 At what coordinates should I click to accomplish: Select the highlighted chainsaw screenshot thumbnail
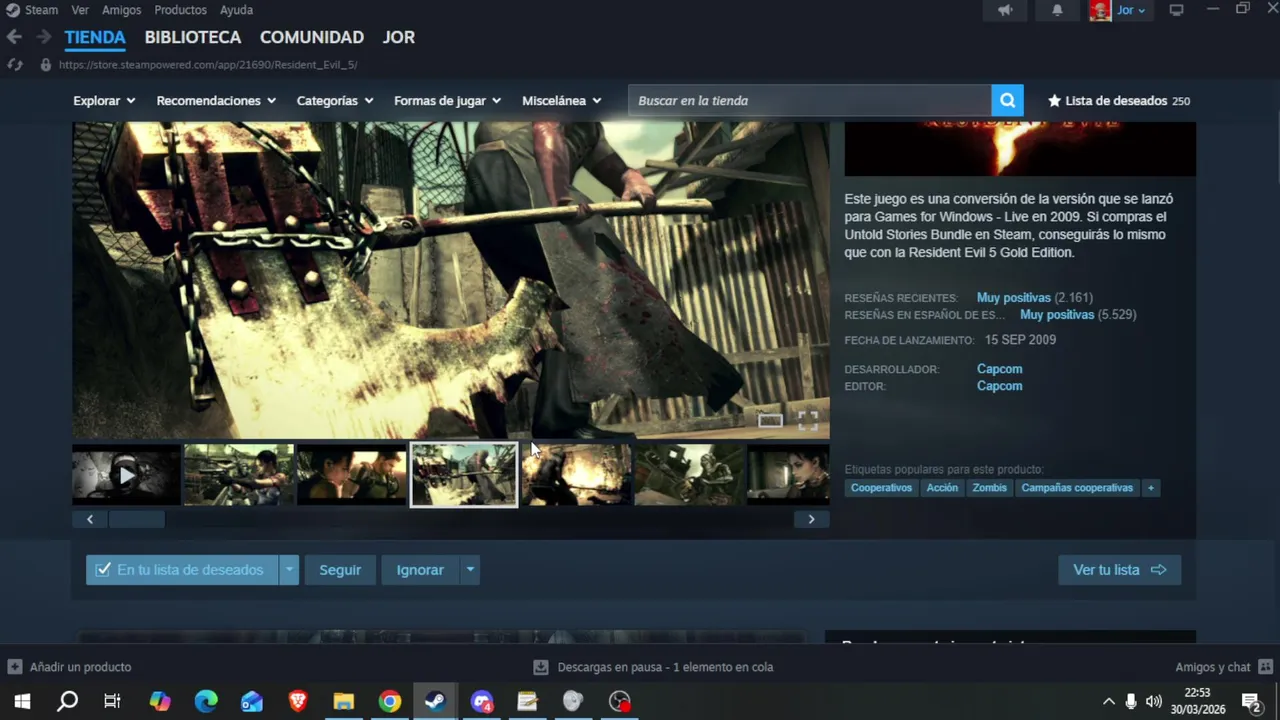464,474
